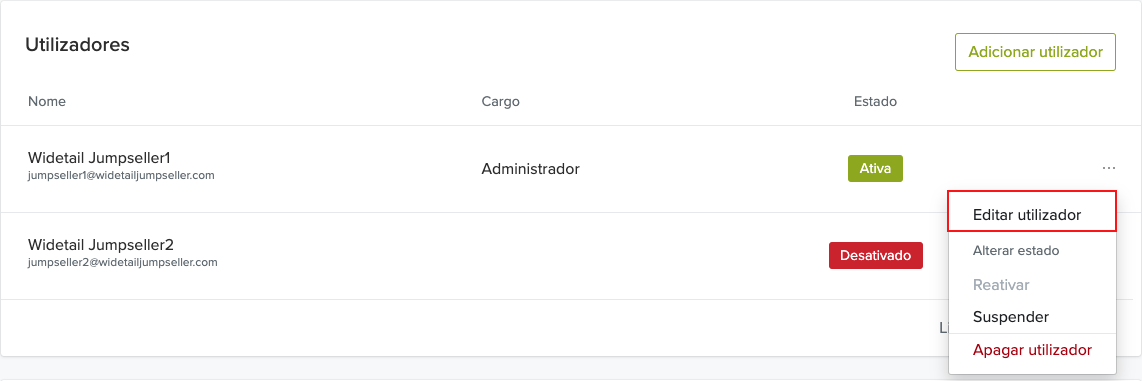Click the Alterar estado menu heading
The width and height of the screenshot is (1142, 381).
[x=1015, y=251]
